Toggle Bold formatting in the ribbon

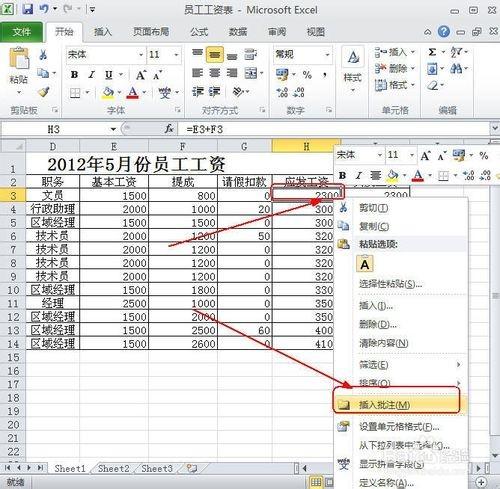(x=74, y=75)
